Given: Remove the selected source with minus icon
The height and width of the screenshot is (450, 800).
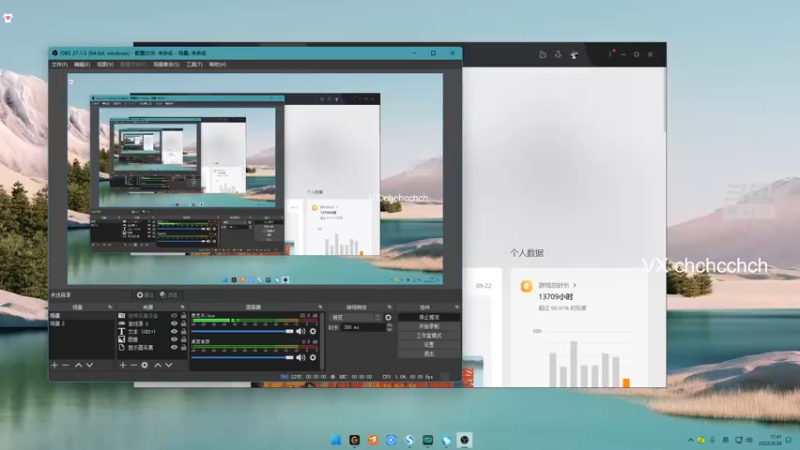Looking at the screenshot, I should click(x=134, y=365).
